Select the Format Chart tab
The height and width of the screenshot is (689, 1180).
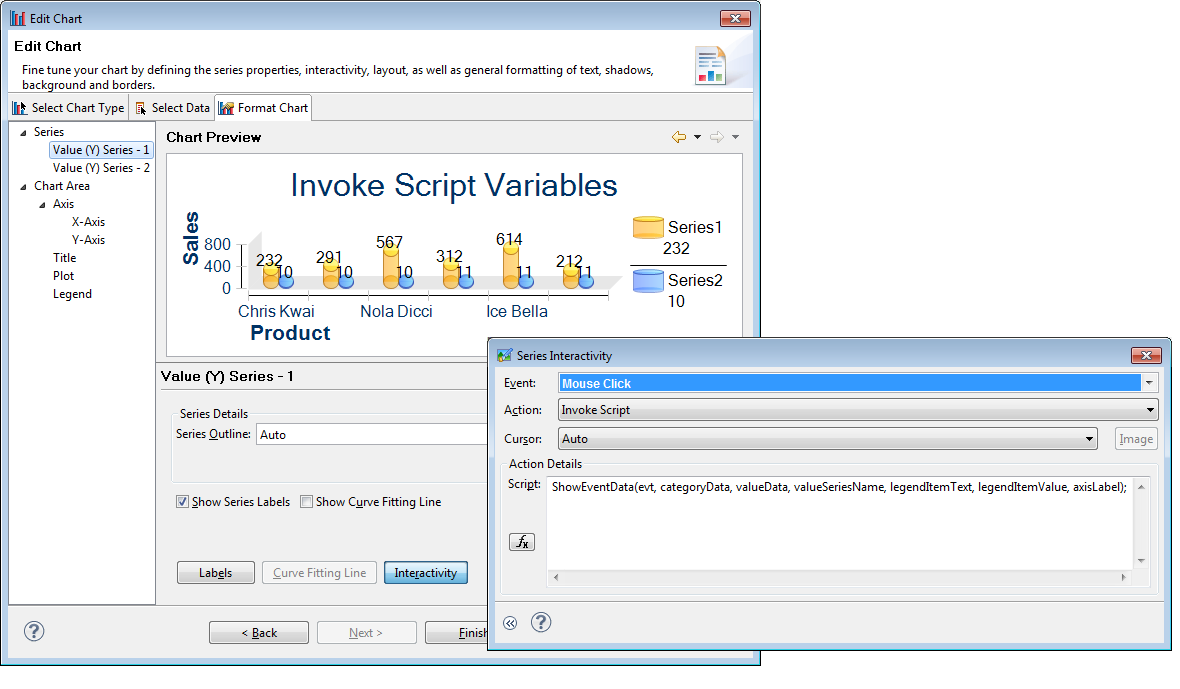[263, 108]
